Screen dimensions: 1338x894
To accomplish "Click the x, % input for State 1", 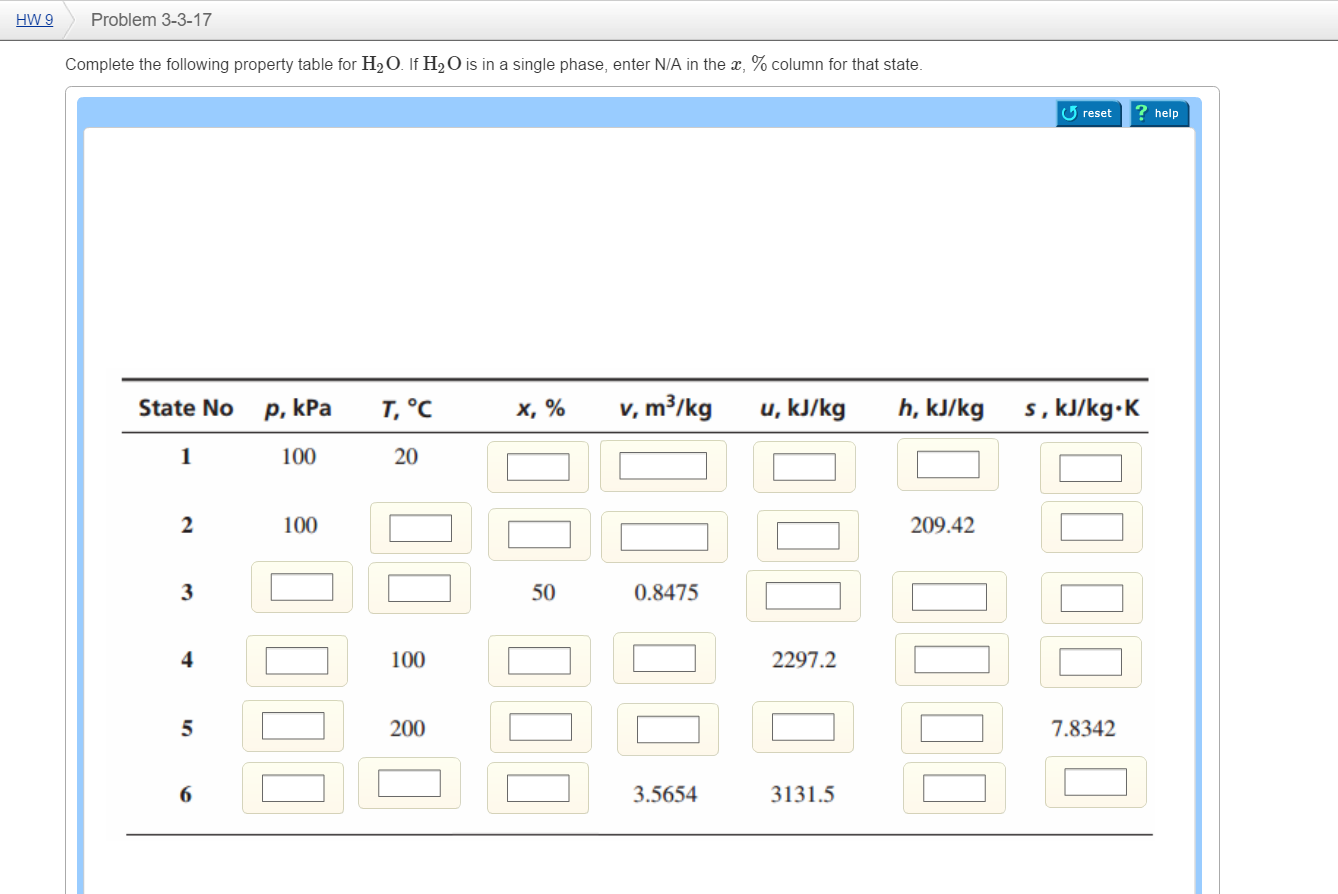I will point(537,466).
